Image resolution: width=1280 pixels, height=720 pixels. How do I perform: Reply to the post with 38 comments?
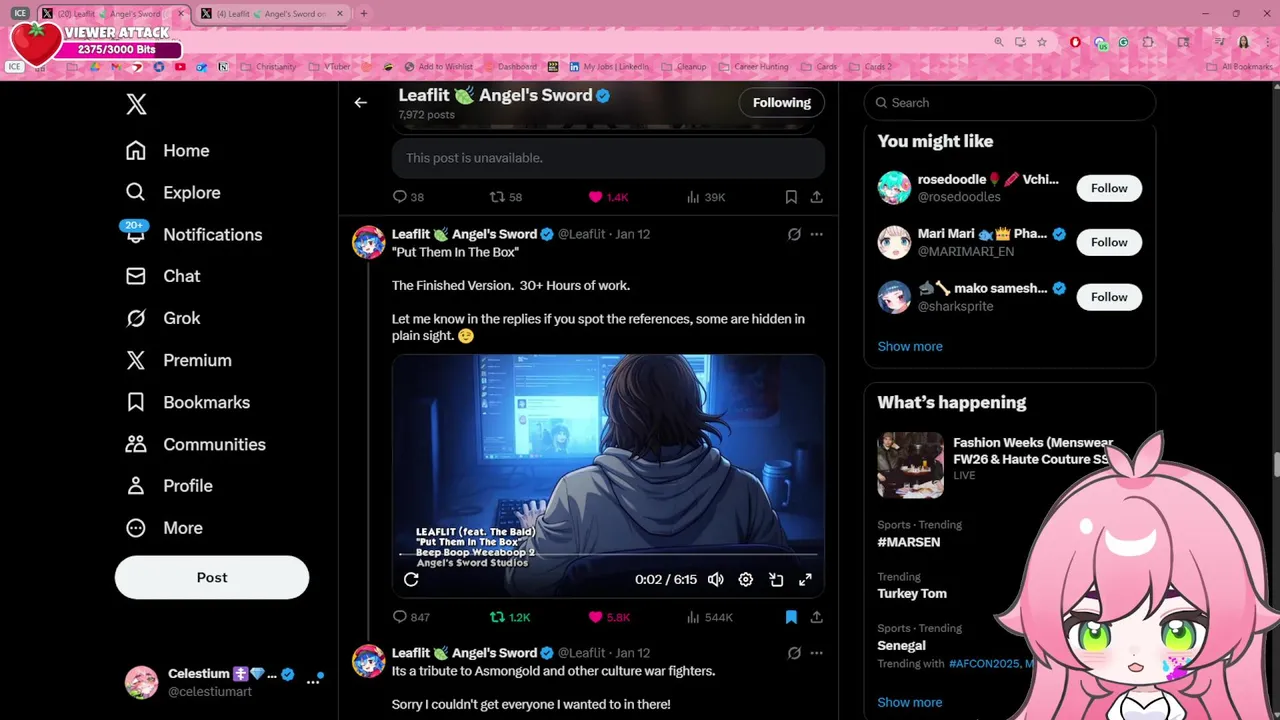pyautogui.click(x=408, y=197)
